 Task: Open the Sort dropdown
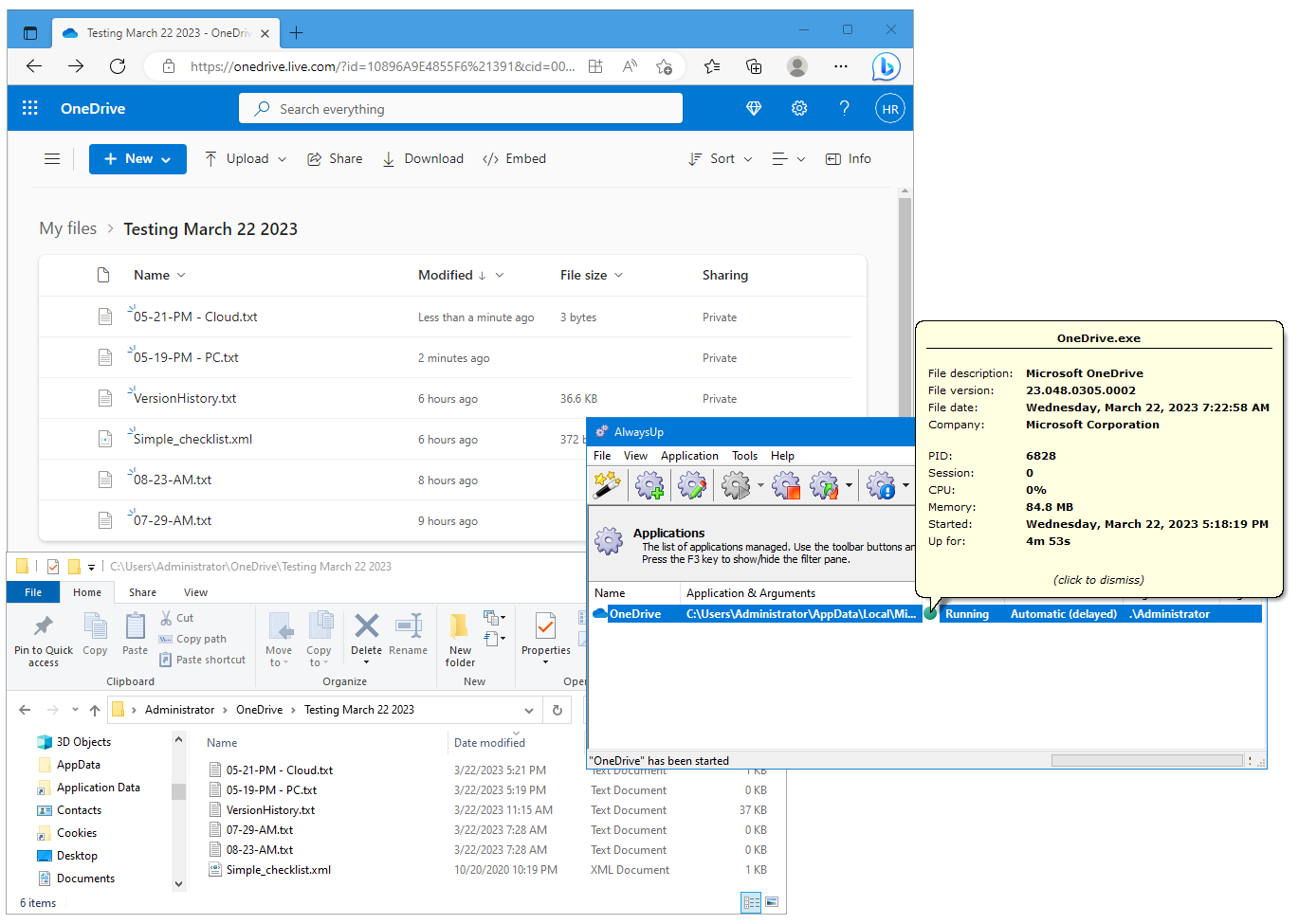(721, 159)
